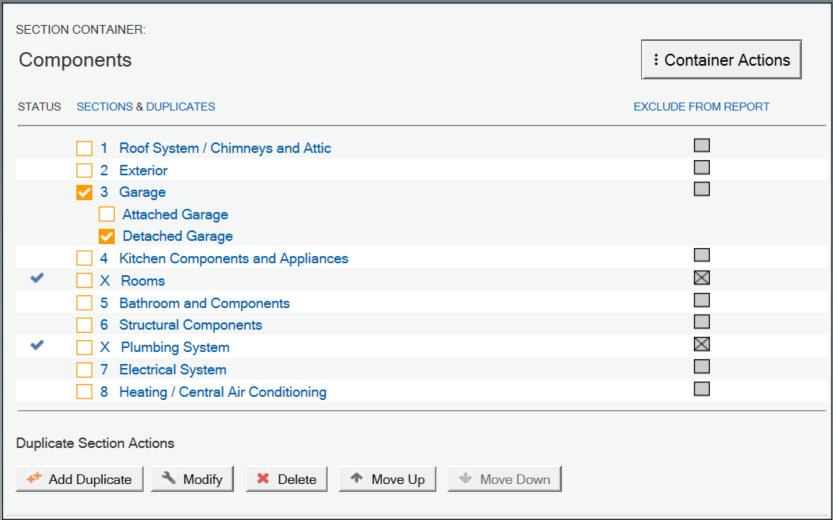Check the Plumbing System section checkbox
The height and width of the screenshot is (520, 833).
pos(84,347)
